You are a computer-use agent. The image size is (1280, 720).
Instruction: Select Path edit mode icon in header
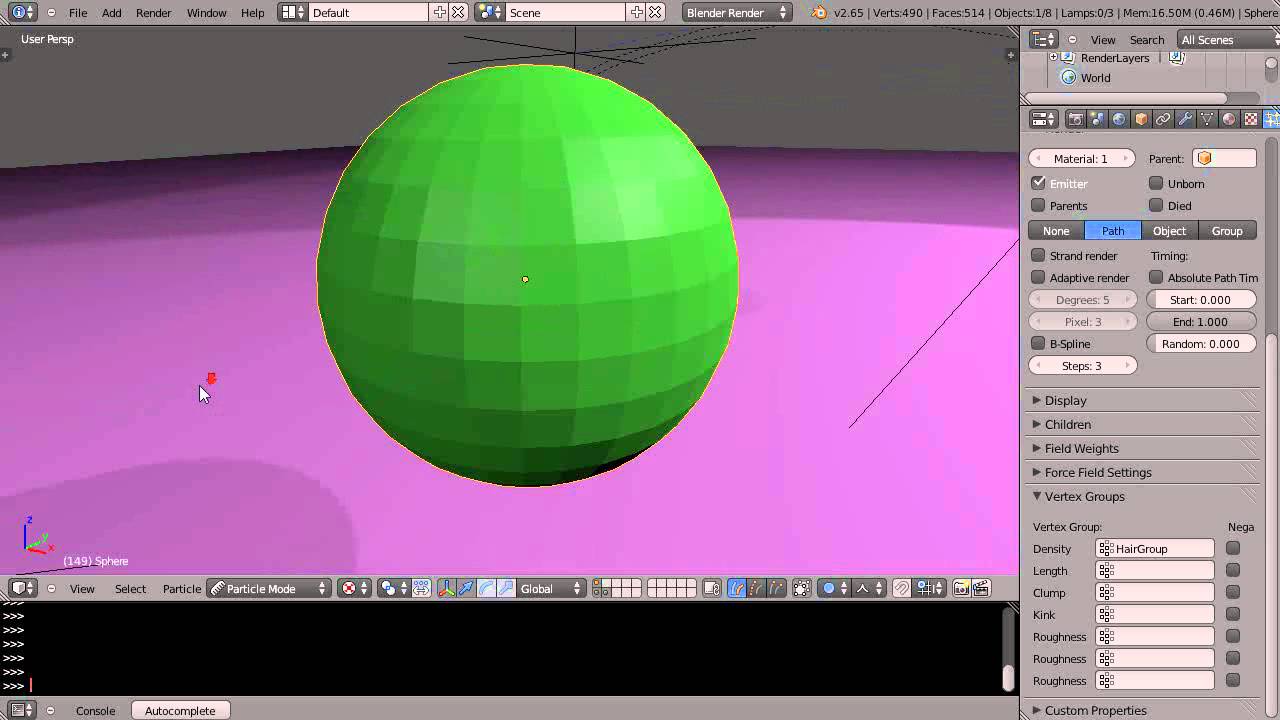(737, 588)
